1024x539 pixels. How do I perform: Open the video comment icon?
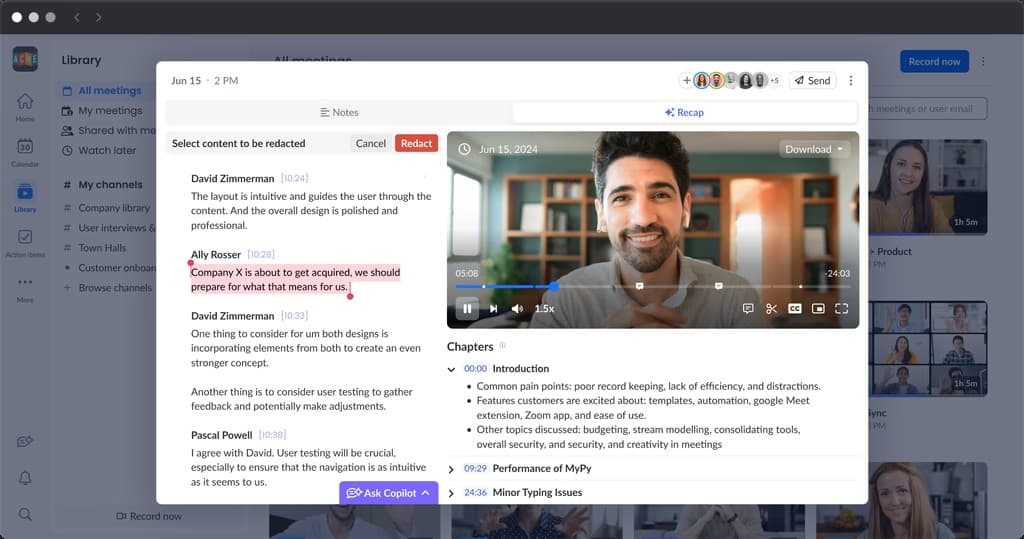point(748,309)
